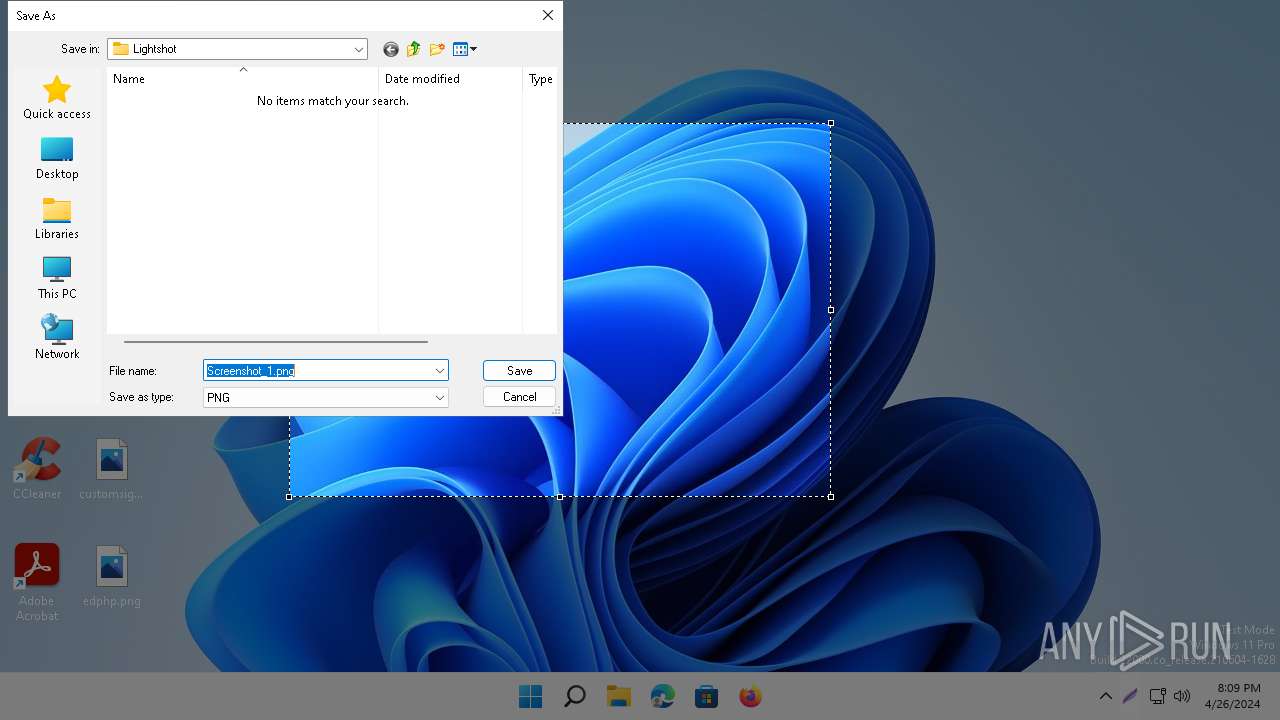Expand the Save in Lightshot dropdown
Screen dimensions: 1280x720
358,49
